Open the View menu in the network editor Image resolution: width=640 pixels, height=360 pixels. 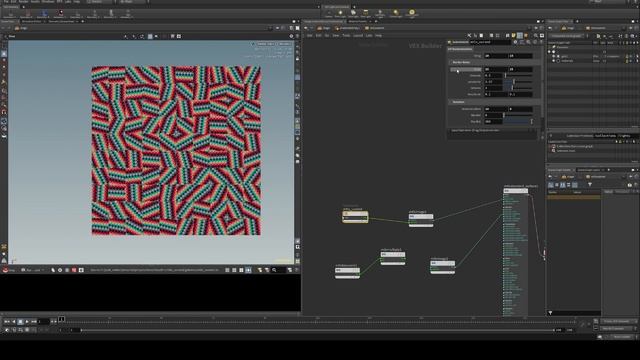tap(336, 36)
